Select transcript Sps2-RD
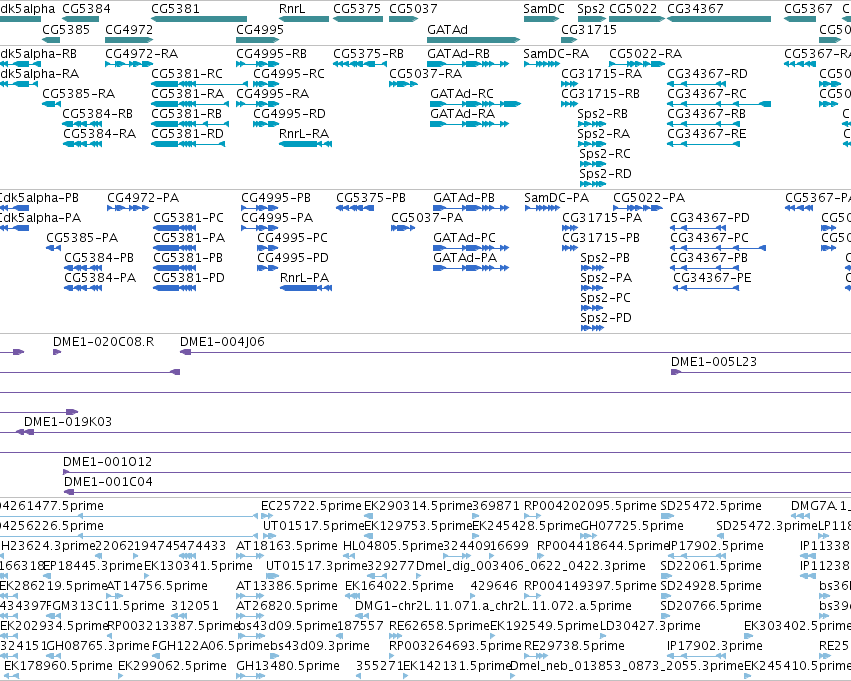The height and width of the screenshot is (681, 851). 593,184
